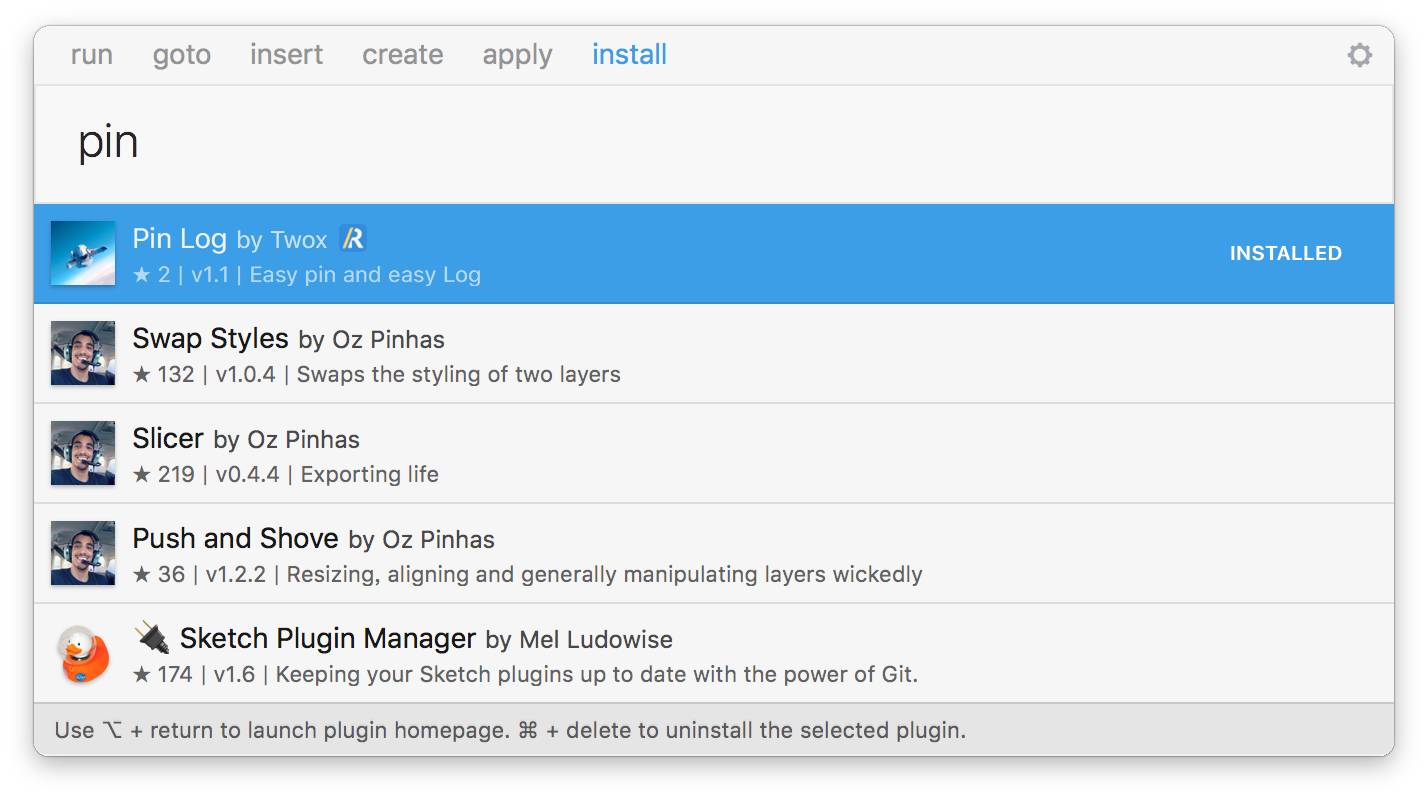1428x798 pixels.
Task: Click 'Easy pin and easy Log' description
Action: [x=365, y=275]
